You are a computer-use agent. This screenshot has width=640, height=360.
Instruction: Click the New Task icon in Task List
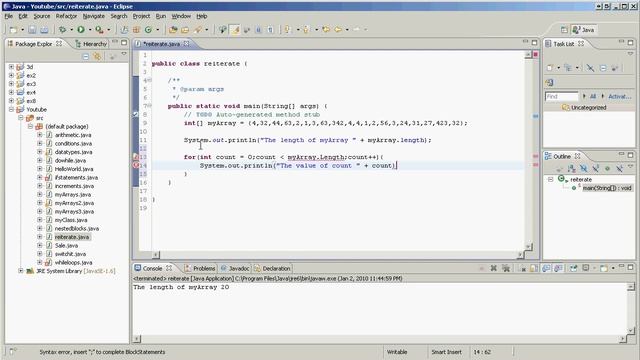(550, 68)
